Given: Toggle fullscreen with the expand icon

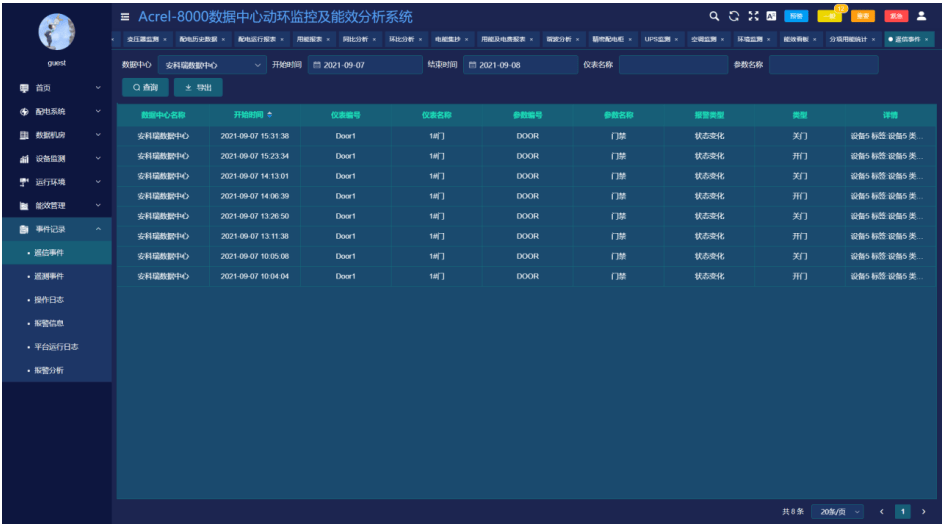Looking at the screenshot, I should [x=752, y=17].
